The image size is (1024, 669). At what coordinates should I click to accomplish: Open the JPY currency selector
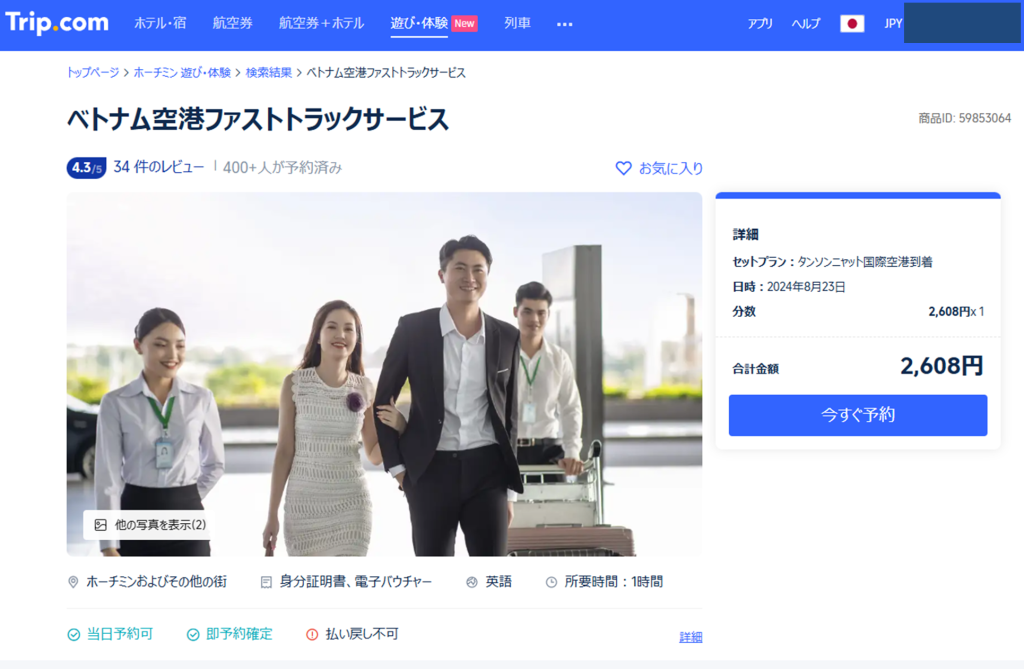tap(893, 24)
